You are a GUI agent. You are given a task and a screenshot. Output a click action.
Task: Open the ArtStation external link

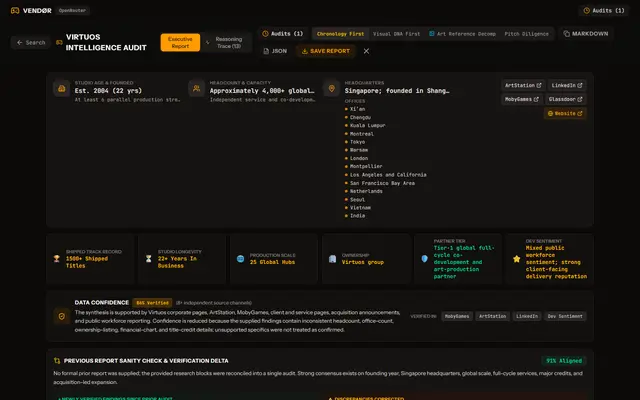pyautogui.click(x=523, y=85)
